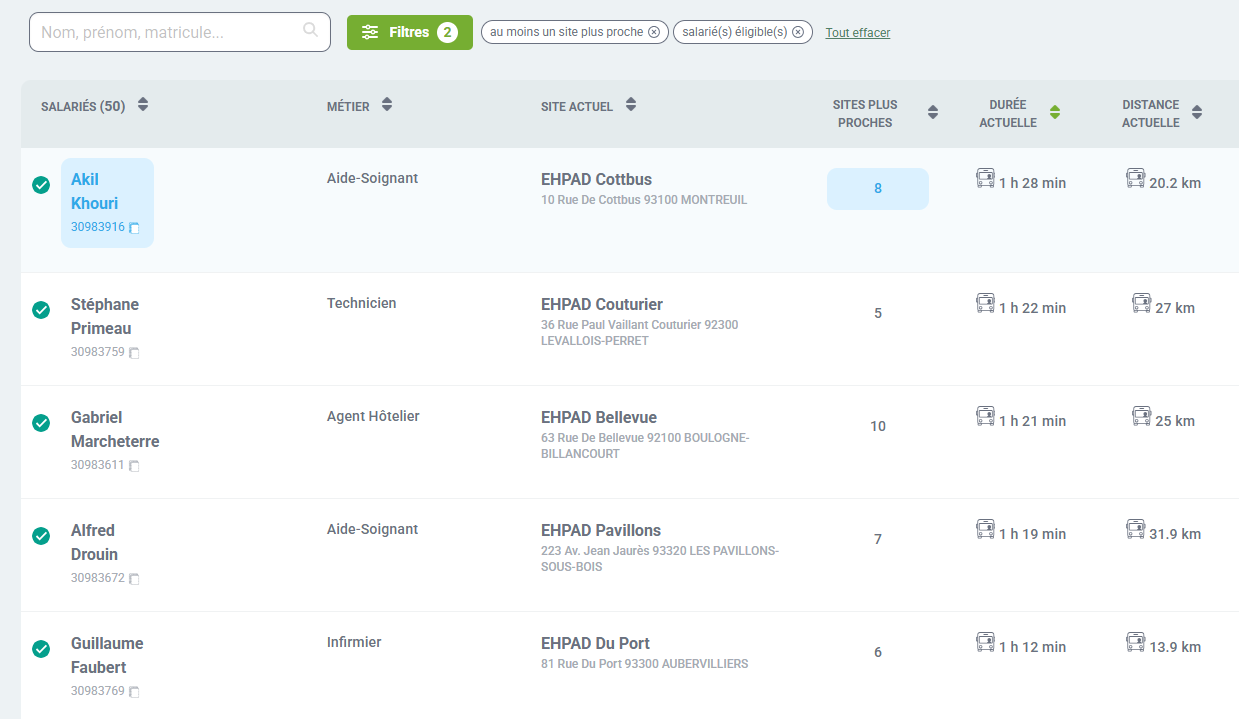This screenshot has width=1239, height=719.
Task: Copy matricule 30983916 with the copy icon
Action: [134, 228]
